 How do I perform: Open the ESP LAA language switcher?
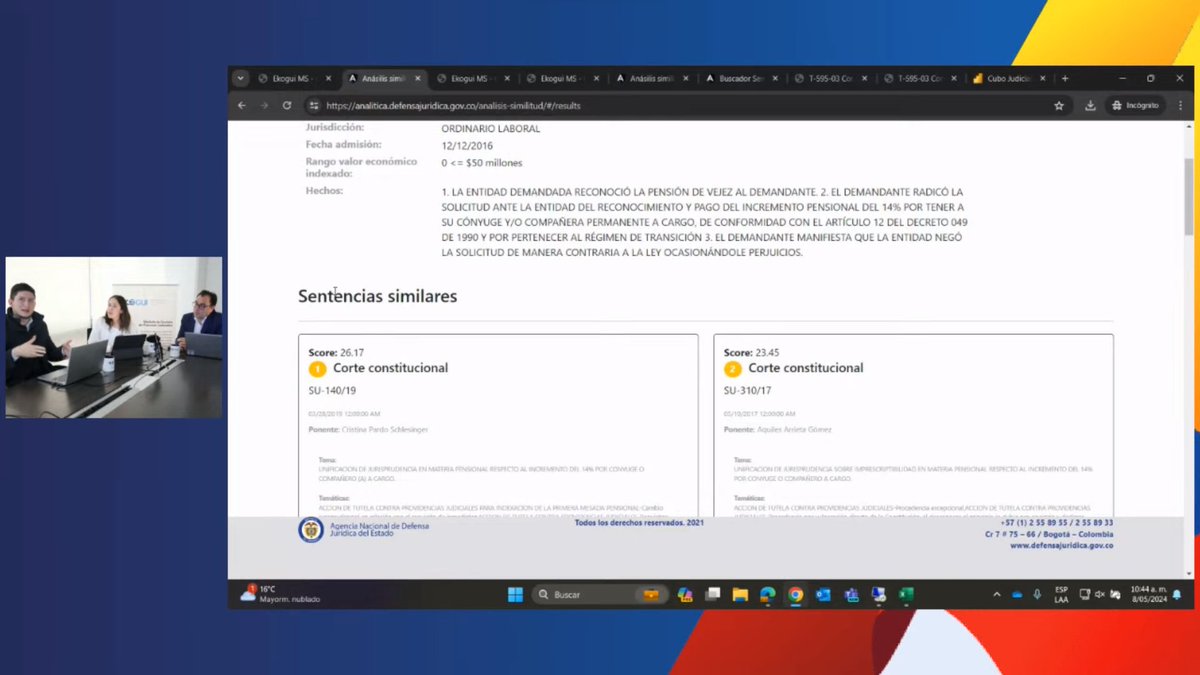(1061, 594)
